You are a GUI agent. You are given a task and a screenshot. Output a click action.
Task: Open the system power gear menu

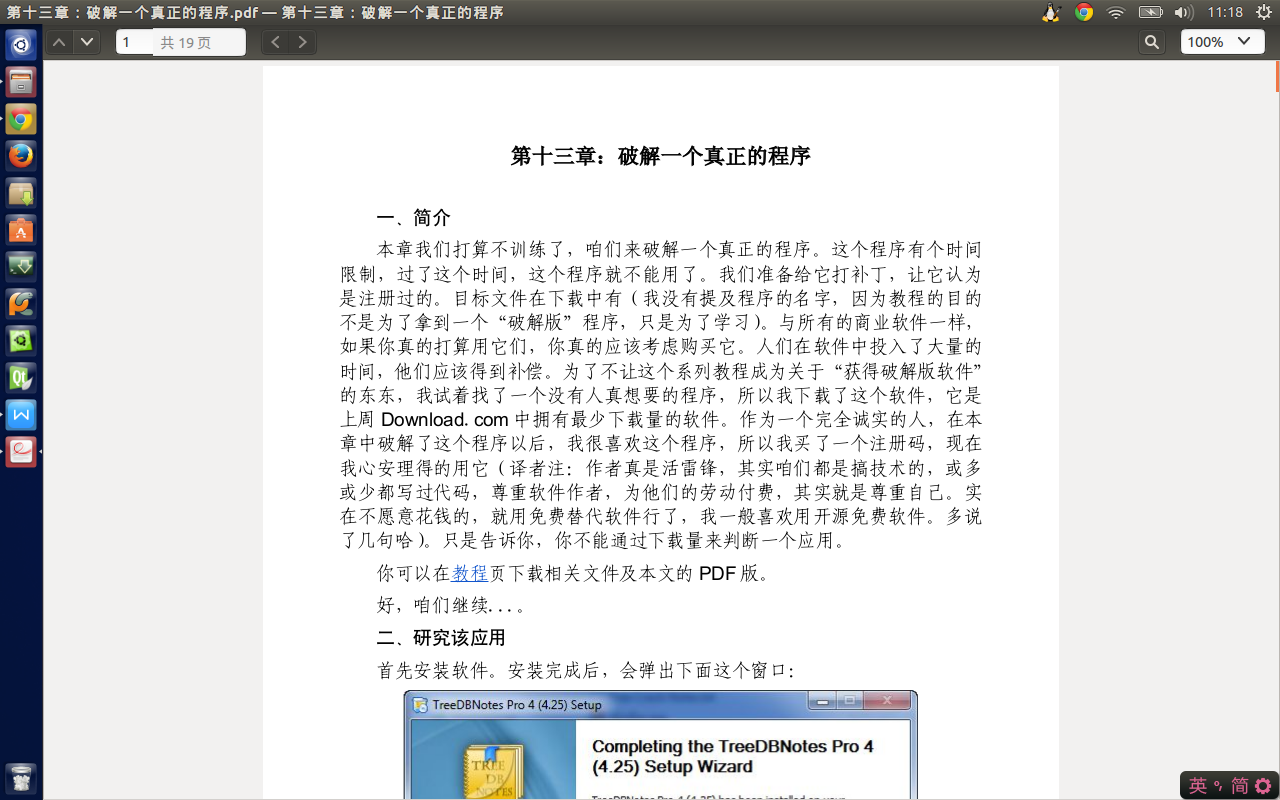pyautogui.click(x=1264, y=12)
